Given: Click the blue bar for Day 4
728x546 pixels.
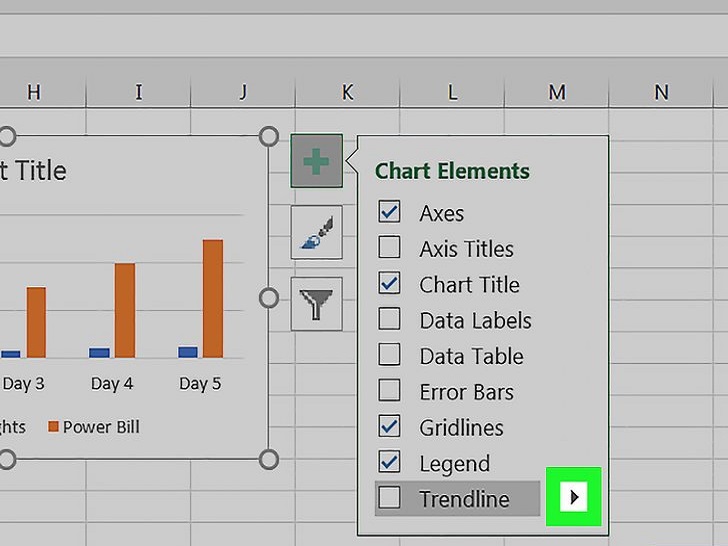Looking at the screenshot, I should click(x=99, y=352).
